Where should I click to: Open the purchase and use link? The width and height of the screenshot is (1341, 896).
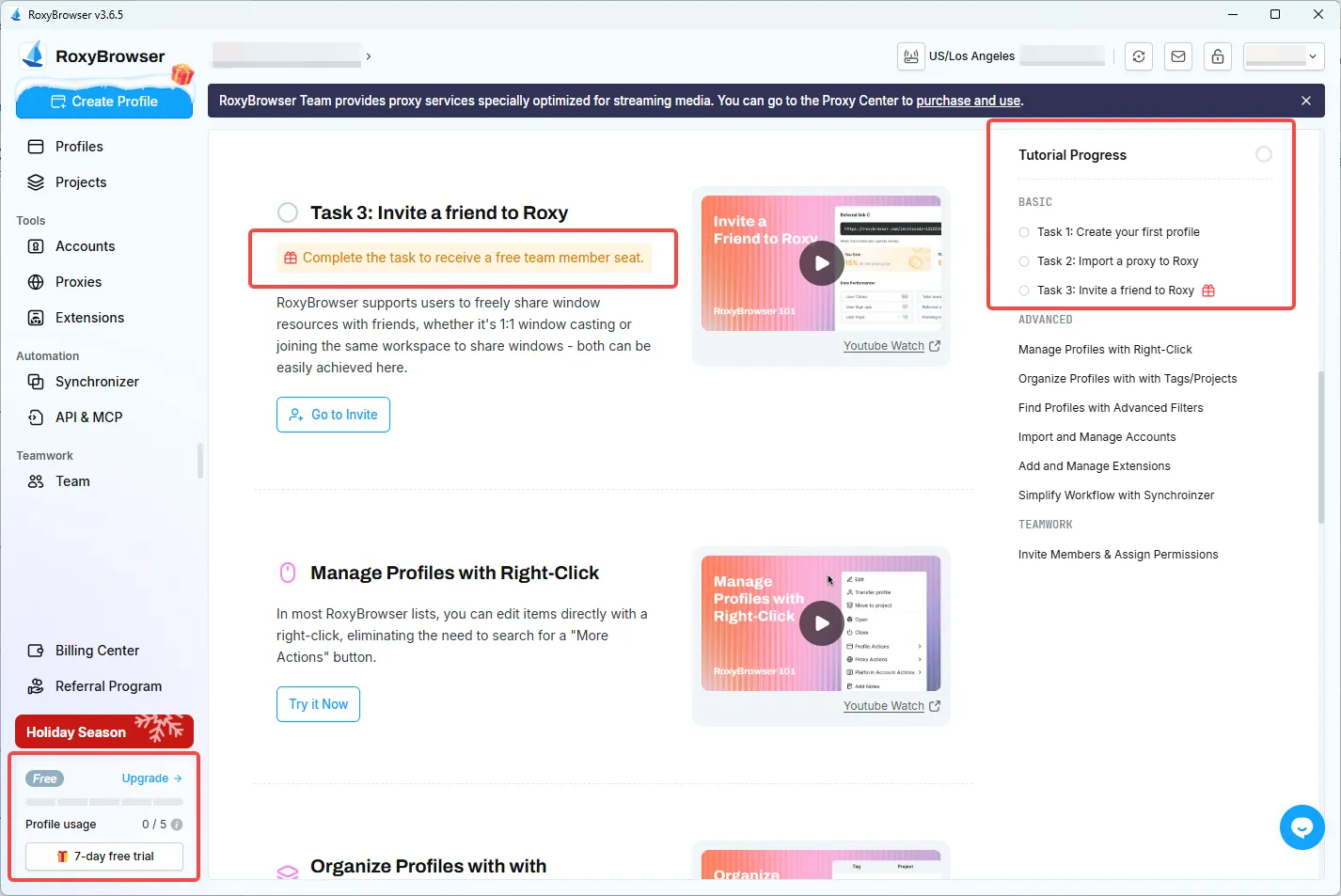[968, 101]
